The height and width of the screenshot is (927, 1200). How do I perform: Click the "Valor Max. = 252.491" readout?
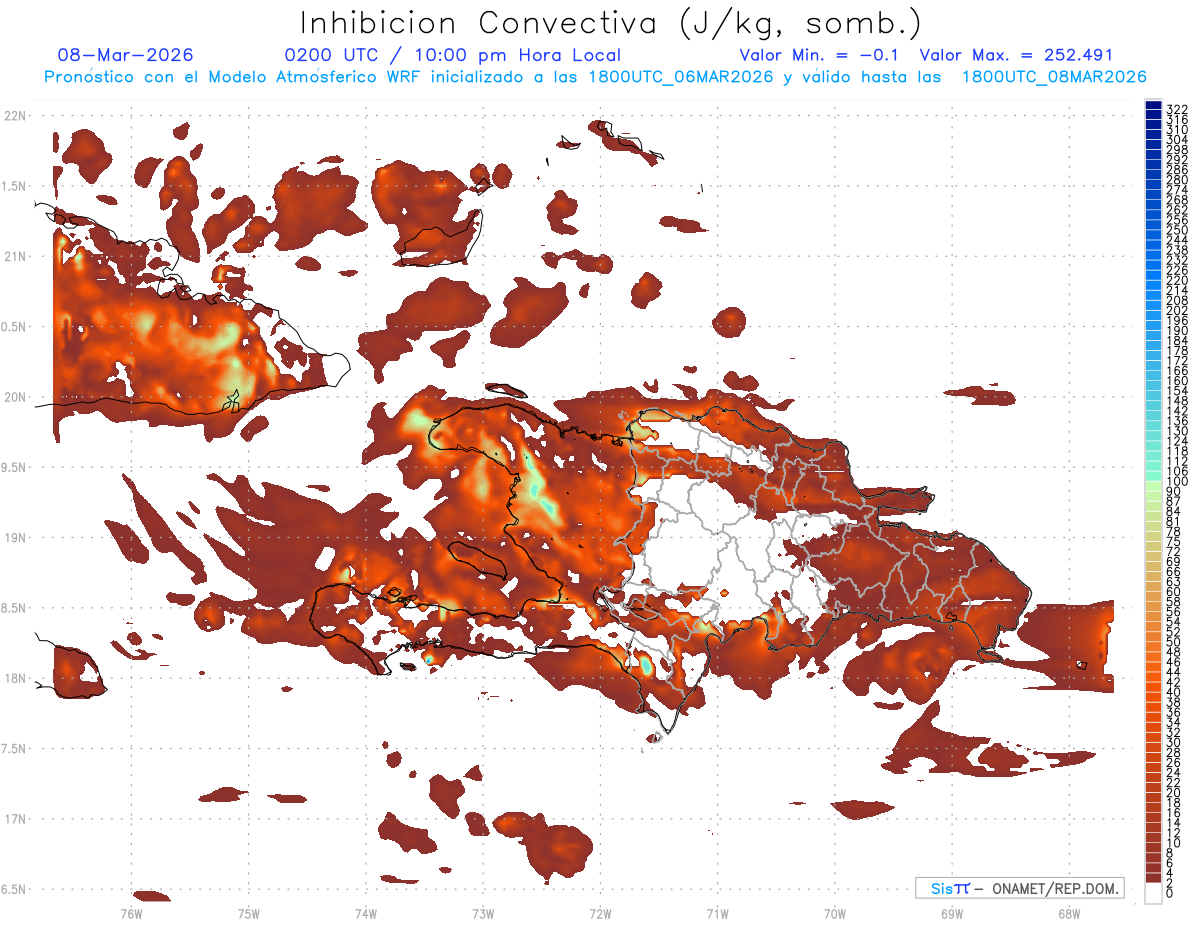(x=1016, y=55)
